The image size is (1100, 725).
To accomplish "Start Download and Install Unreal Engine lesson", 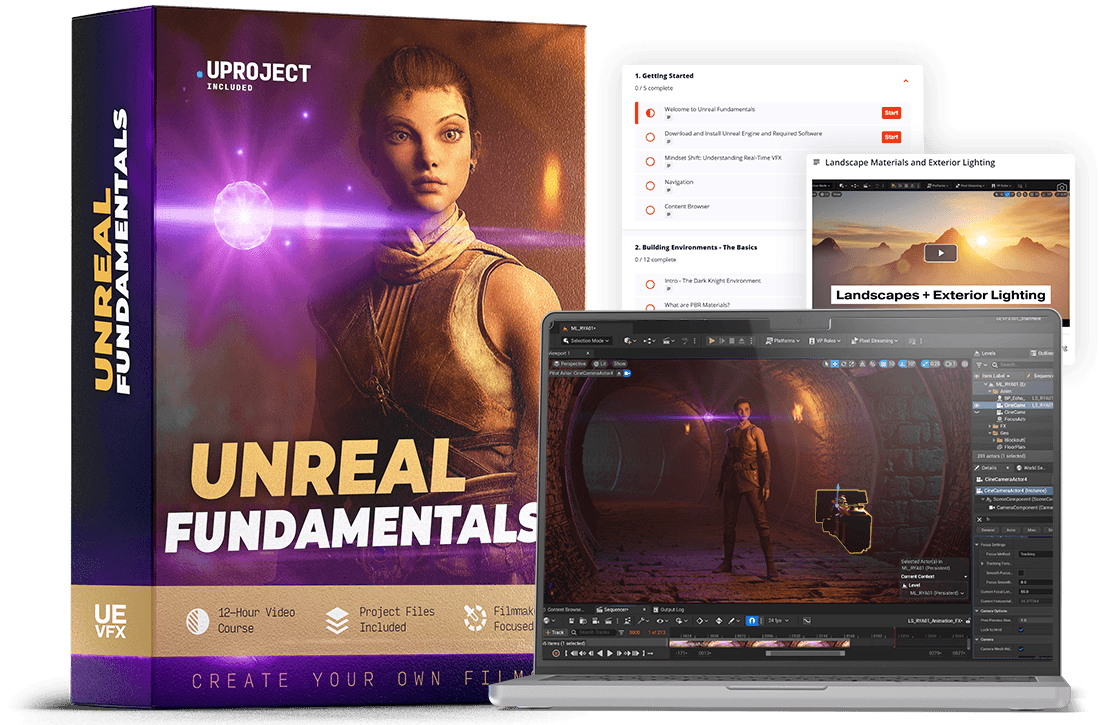I will click(x=891, y=137).
